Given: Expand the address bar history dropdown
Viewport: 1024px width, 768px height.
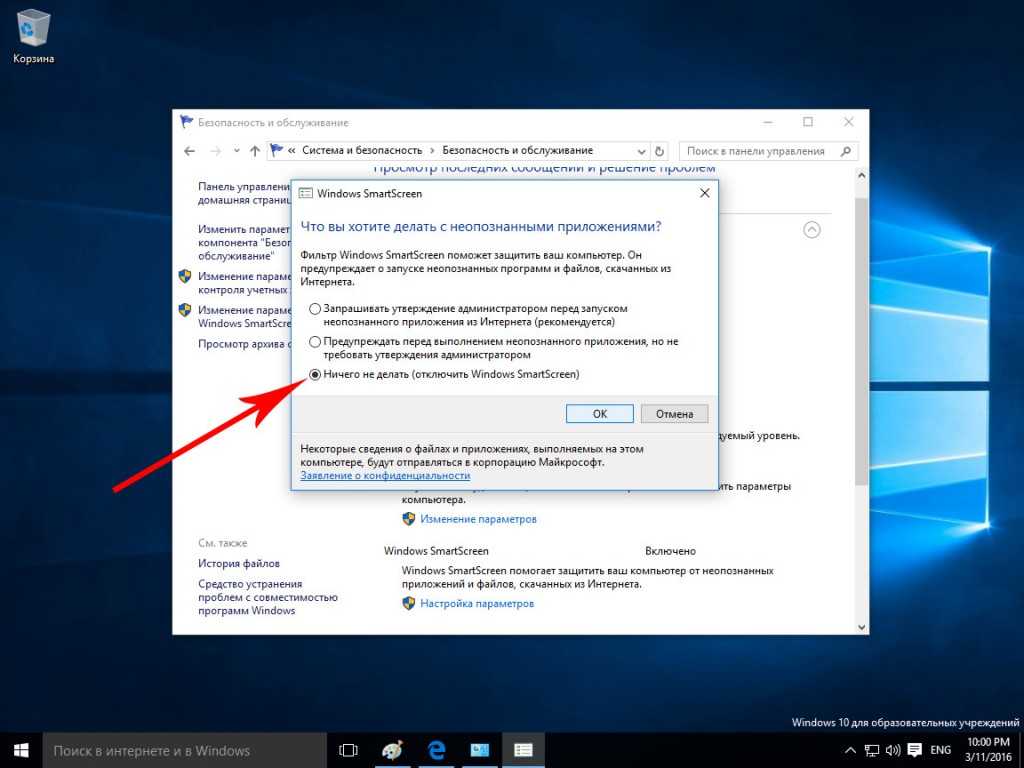Looking at the screenshot, I should (x=641, y=151).
